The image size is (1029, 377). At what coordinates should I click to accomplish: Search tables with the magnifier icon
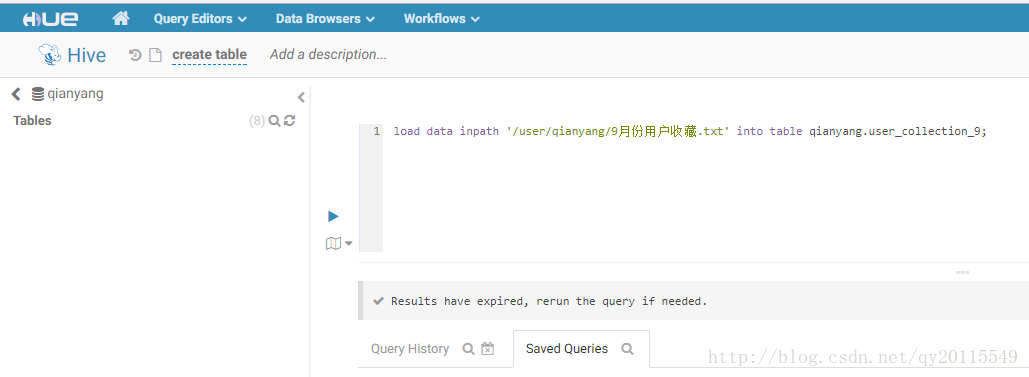pos(275,121)
